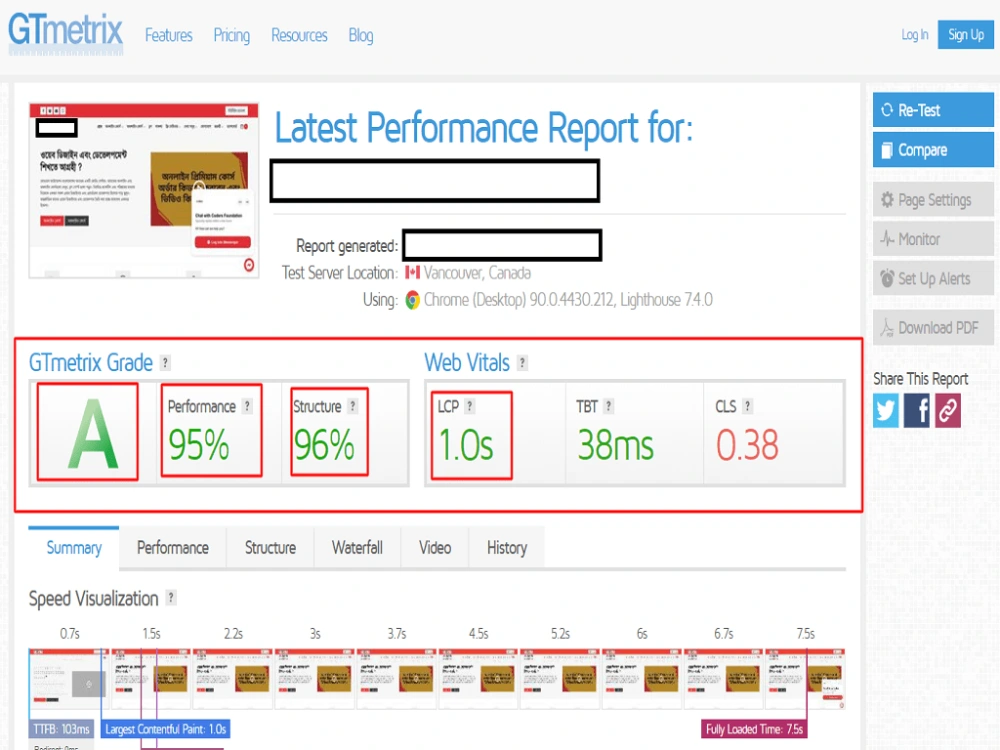Click the help icon beside Performance score
Screen dimensions: 1000x750
point(247,406)
